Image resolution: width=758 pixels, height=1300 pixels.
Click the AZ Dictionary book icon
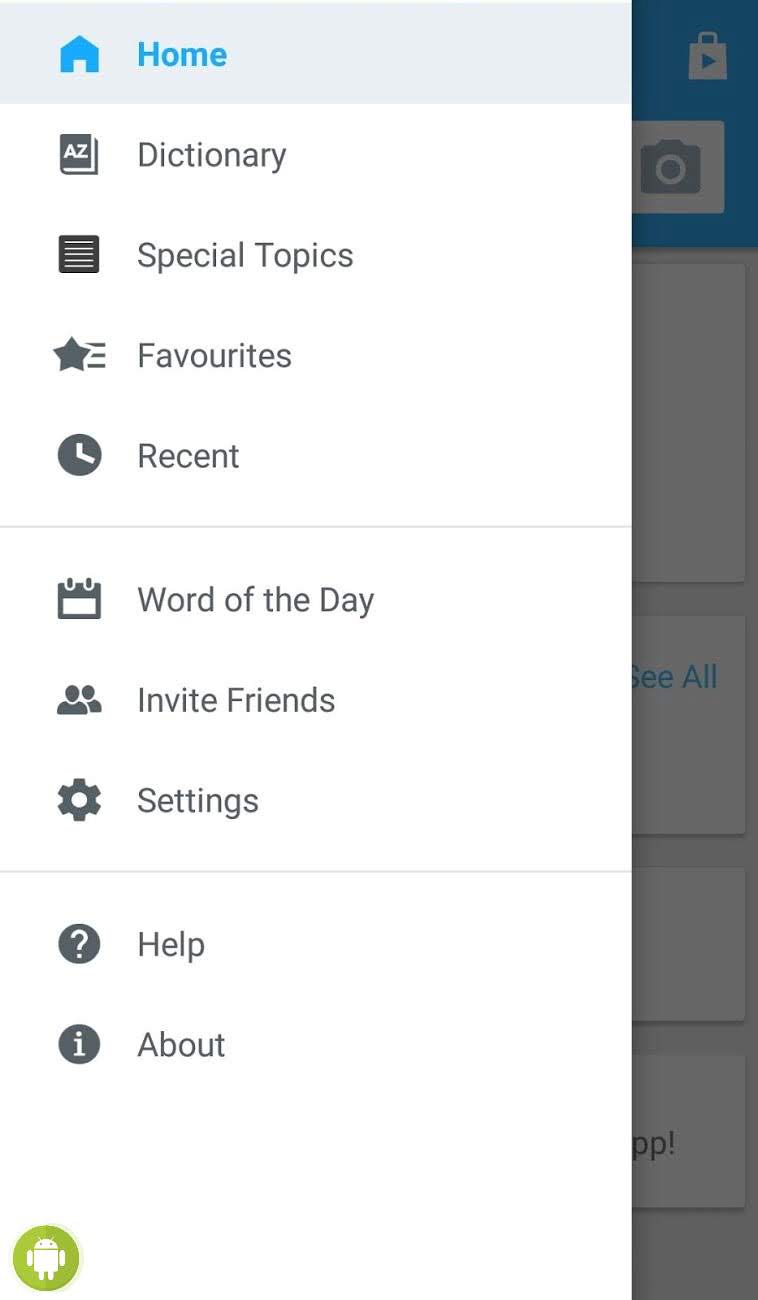click(x=79, y=155)
